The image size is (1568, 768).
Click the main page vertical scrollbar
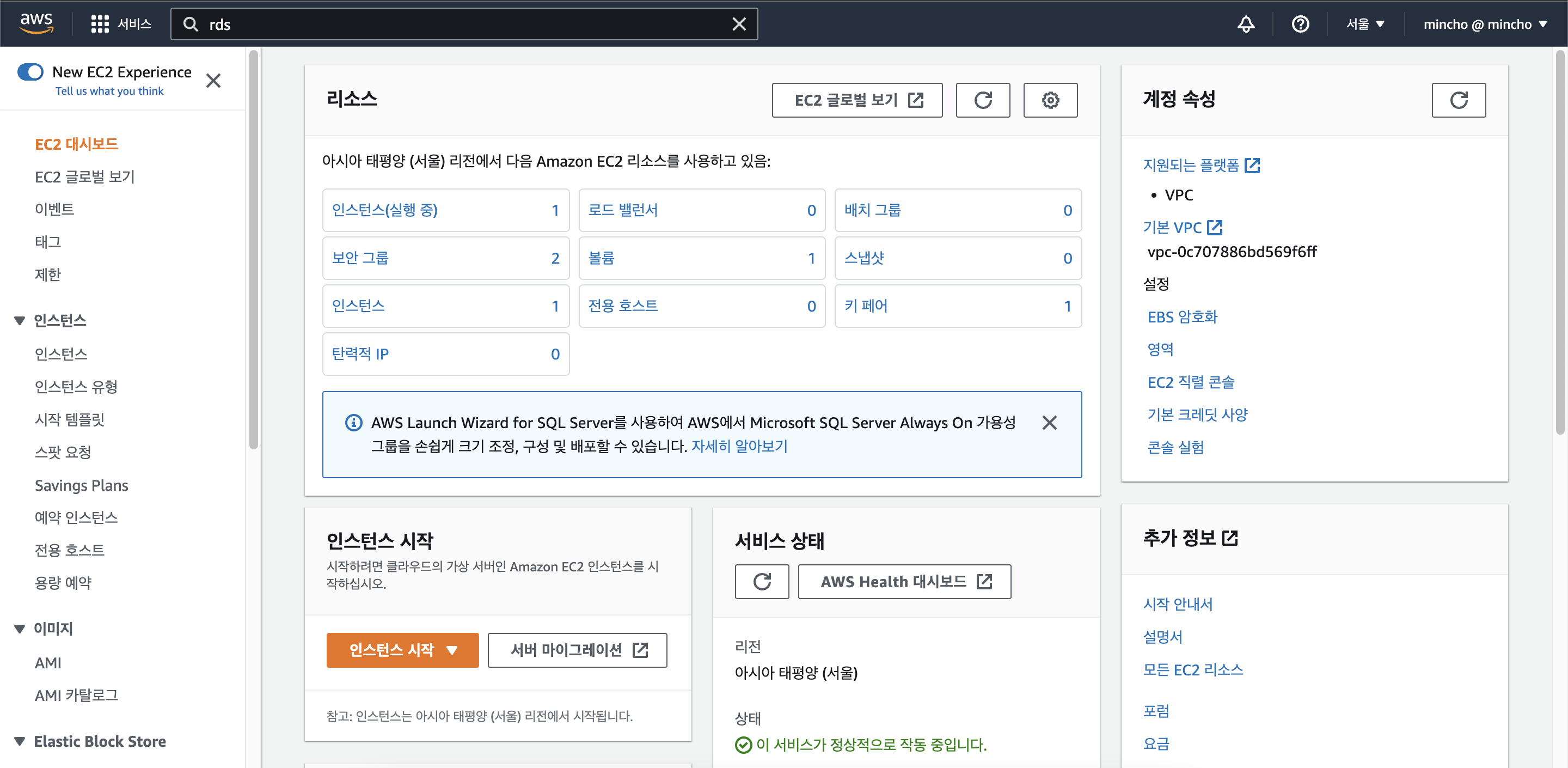(x=1560, y=242)
